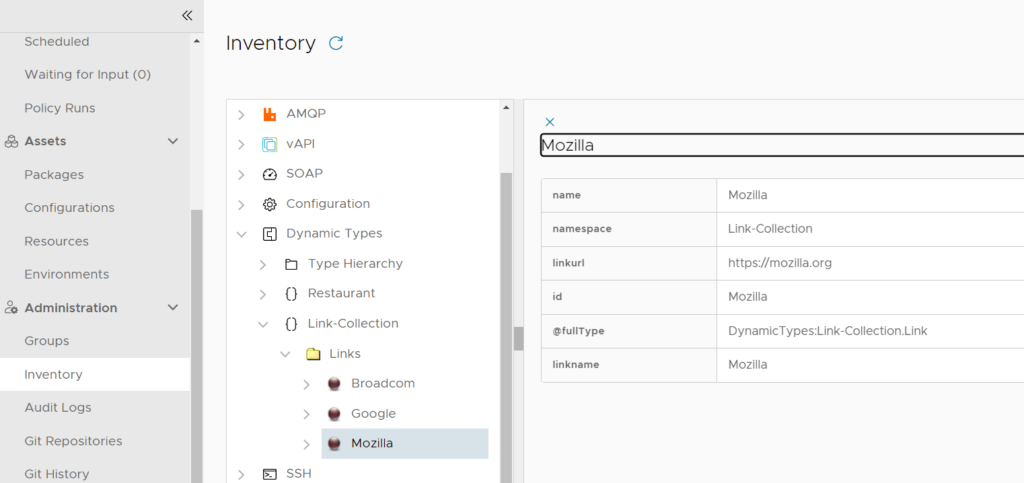Click the Configuration gear icon in tree
Viewport: 1024px width, 483px height.
(269, 204)
